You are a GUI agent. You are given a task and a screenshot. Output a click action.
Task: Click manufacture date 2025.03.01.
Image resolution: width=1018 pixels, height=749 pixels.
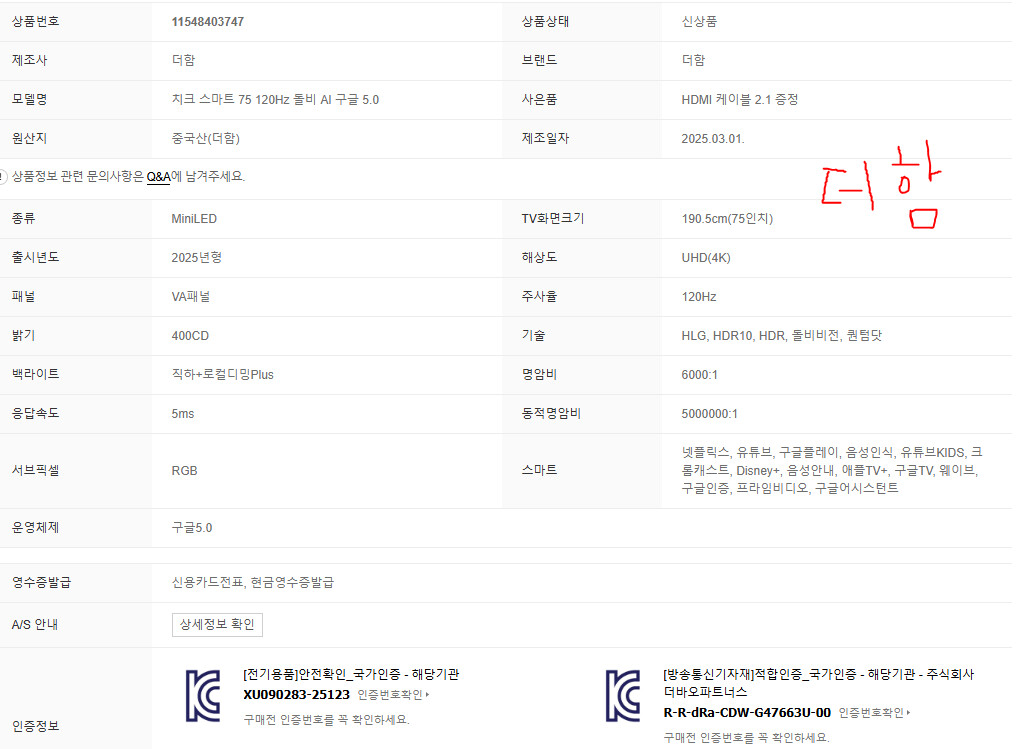pyautogui.click(x=713, y=138)
